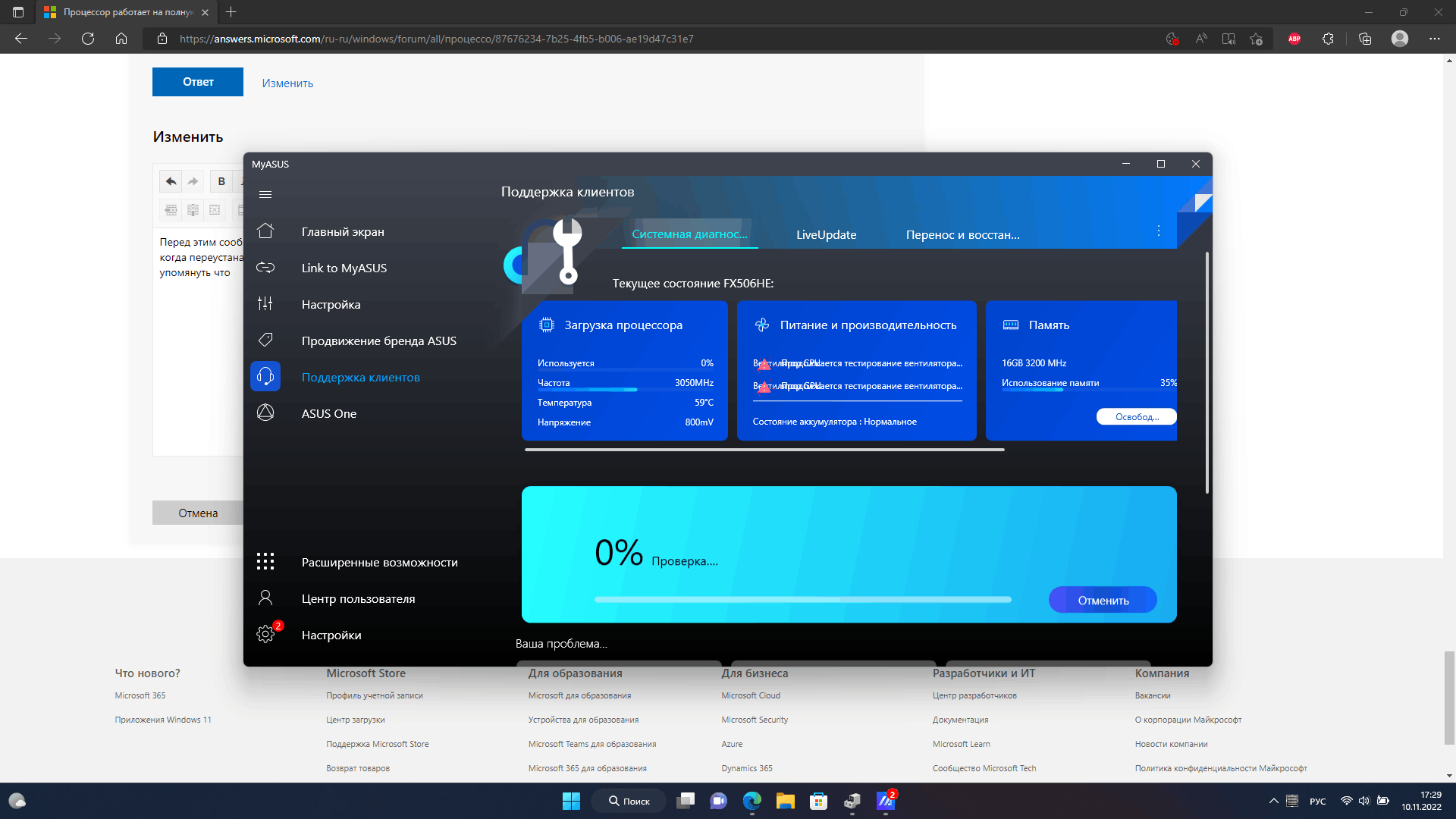Toggle bold in the forum editor

[221, 181]
